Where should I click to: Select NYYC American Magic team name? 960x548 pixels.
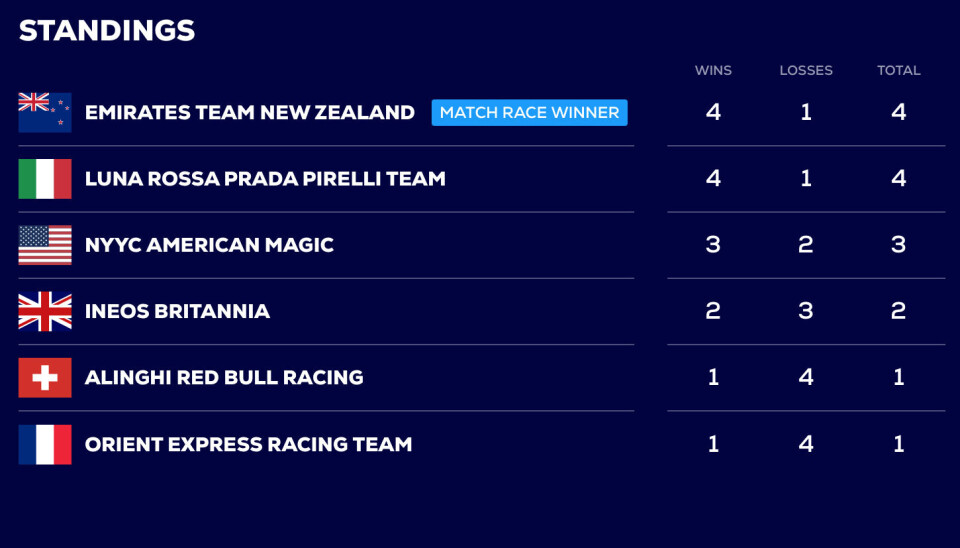[x=209, y=245]
